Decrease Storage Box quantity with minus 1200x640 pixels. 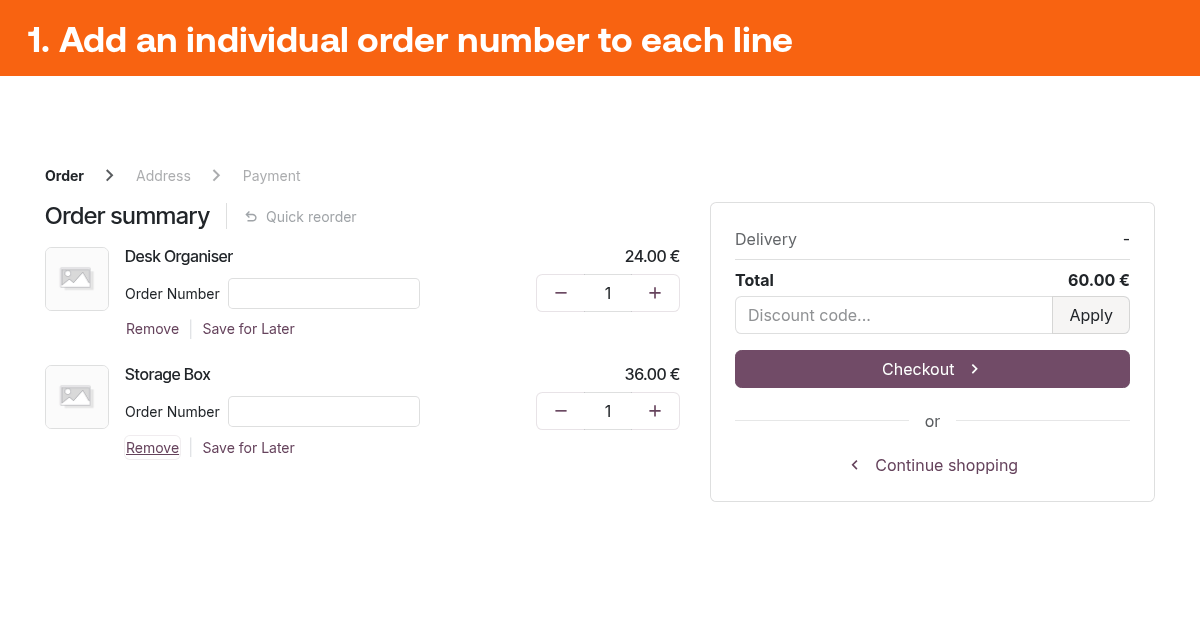[561, 411]
